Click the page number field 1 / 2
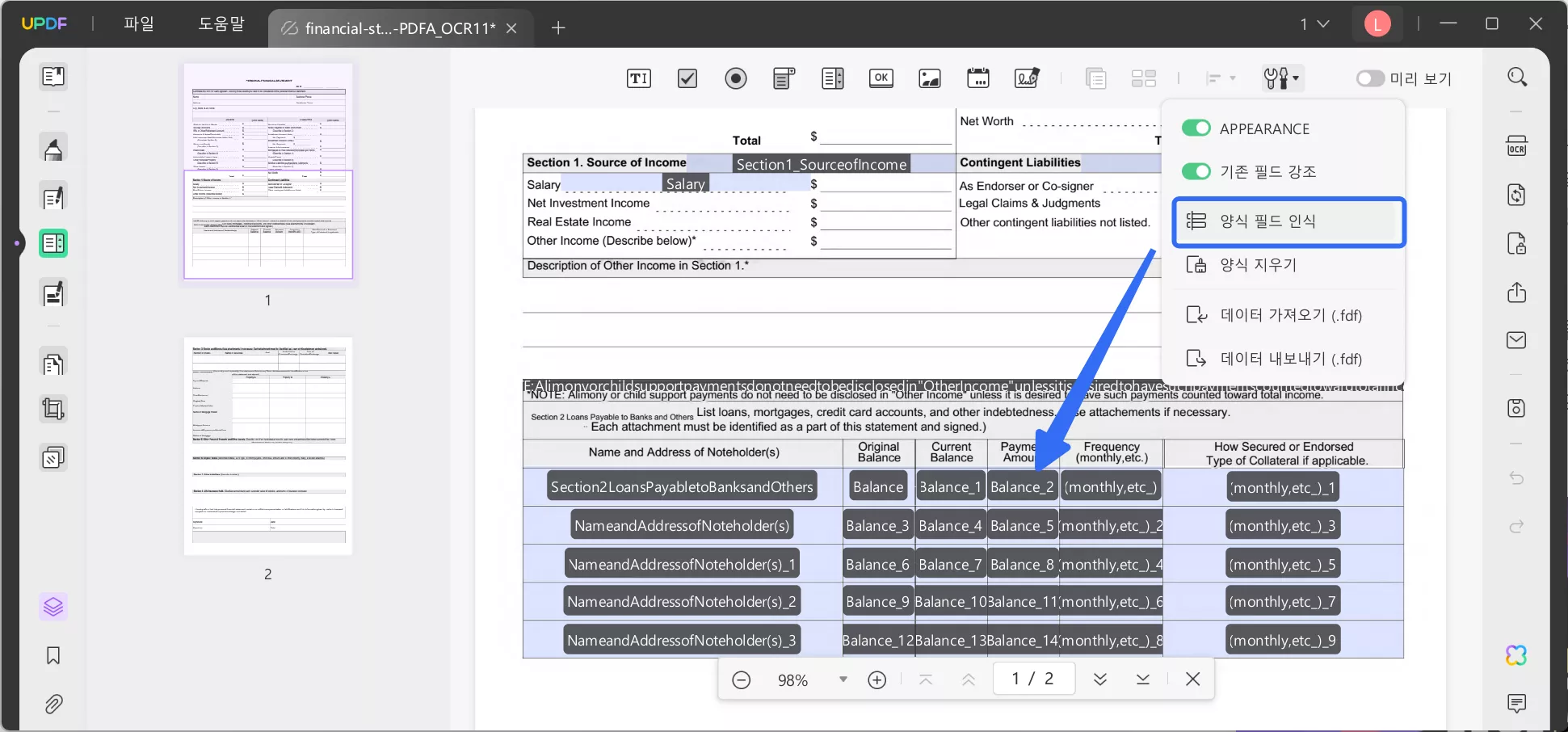 1033,679
